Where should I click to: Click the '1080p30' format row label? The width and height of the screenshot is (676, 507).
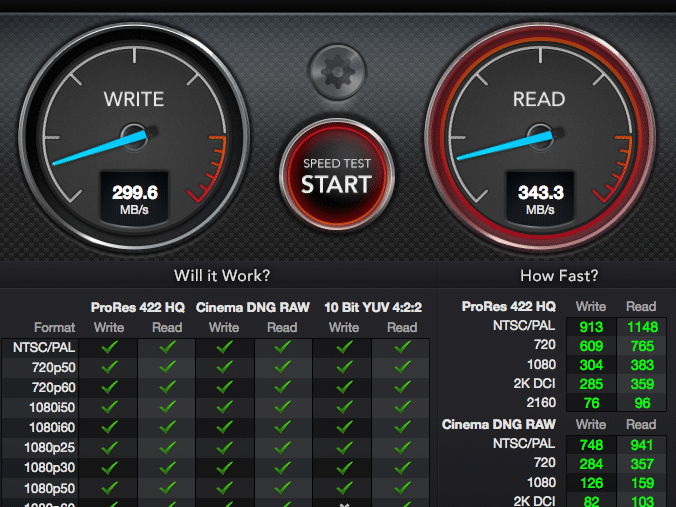(x=50, y=467)
